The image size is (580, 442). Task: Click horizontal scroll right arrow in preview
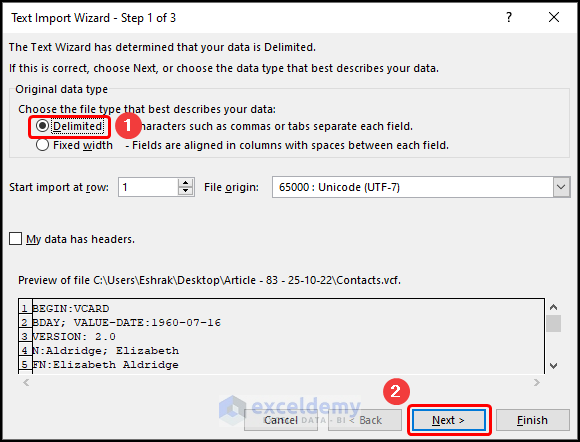[x=537, y=382]
